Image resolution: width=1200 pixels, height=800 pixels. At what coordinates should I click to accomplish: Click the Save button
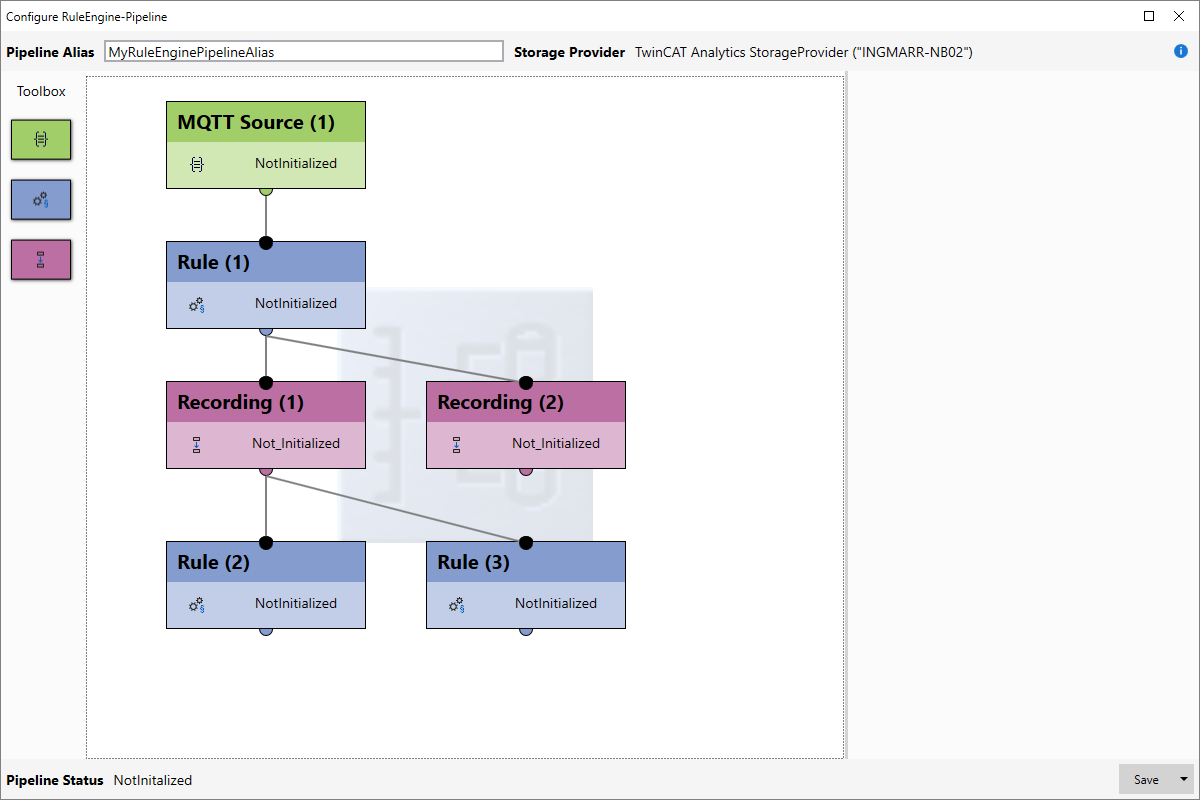click(1147, 779)
